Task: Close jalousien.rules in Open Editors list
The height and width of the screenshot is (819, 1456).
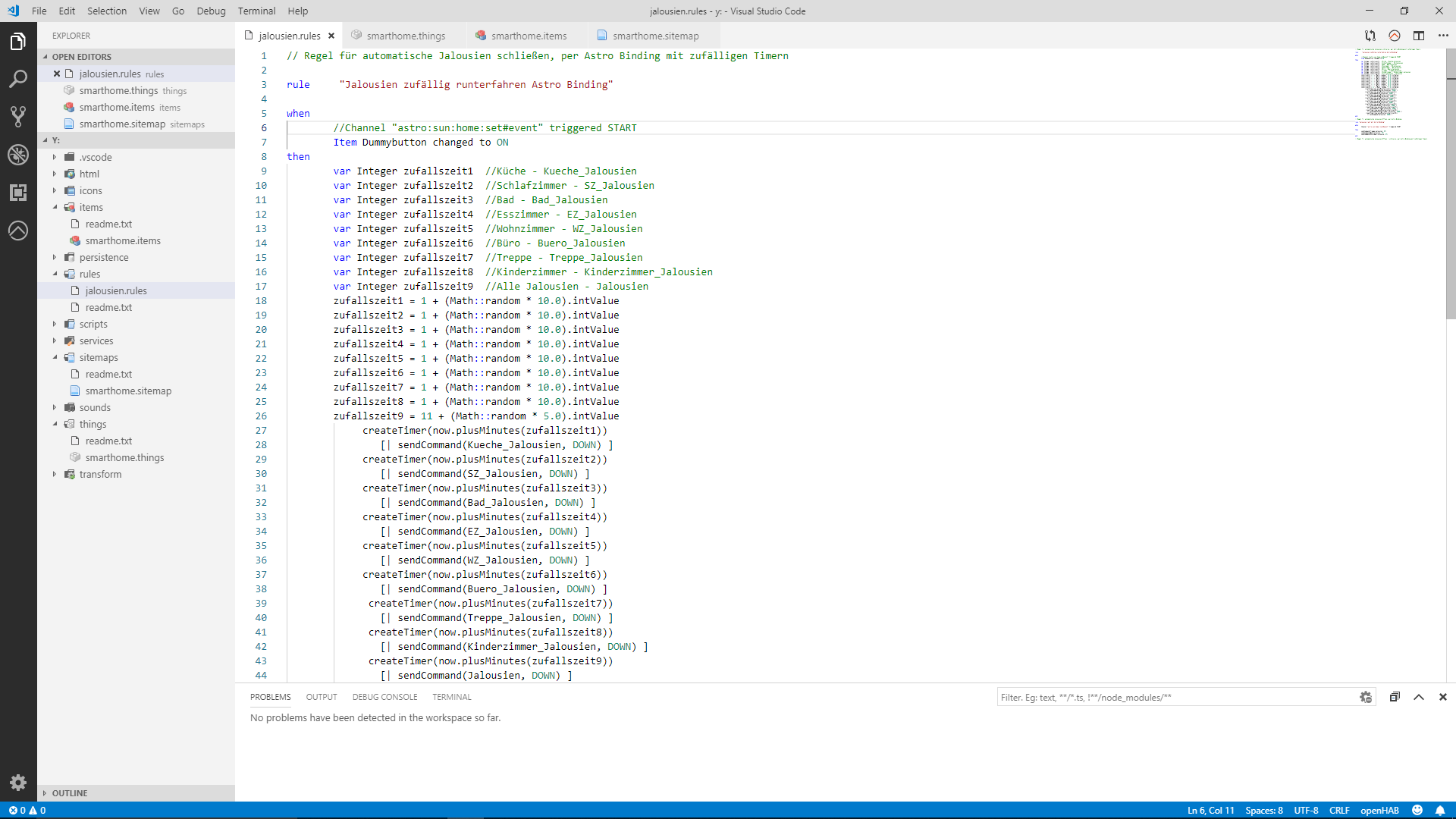Action: [57, 74]
